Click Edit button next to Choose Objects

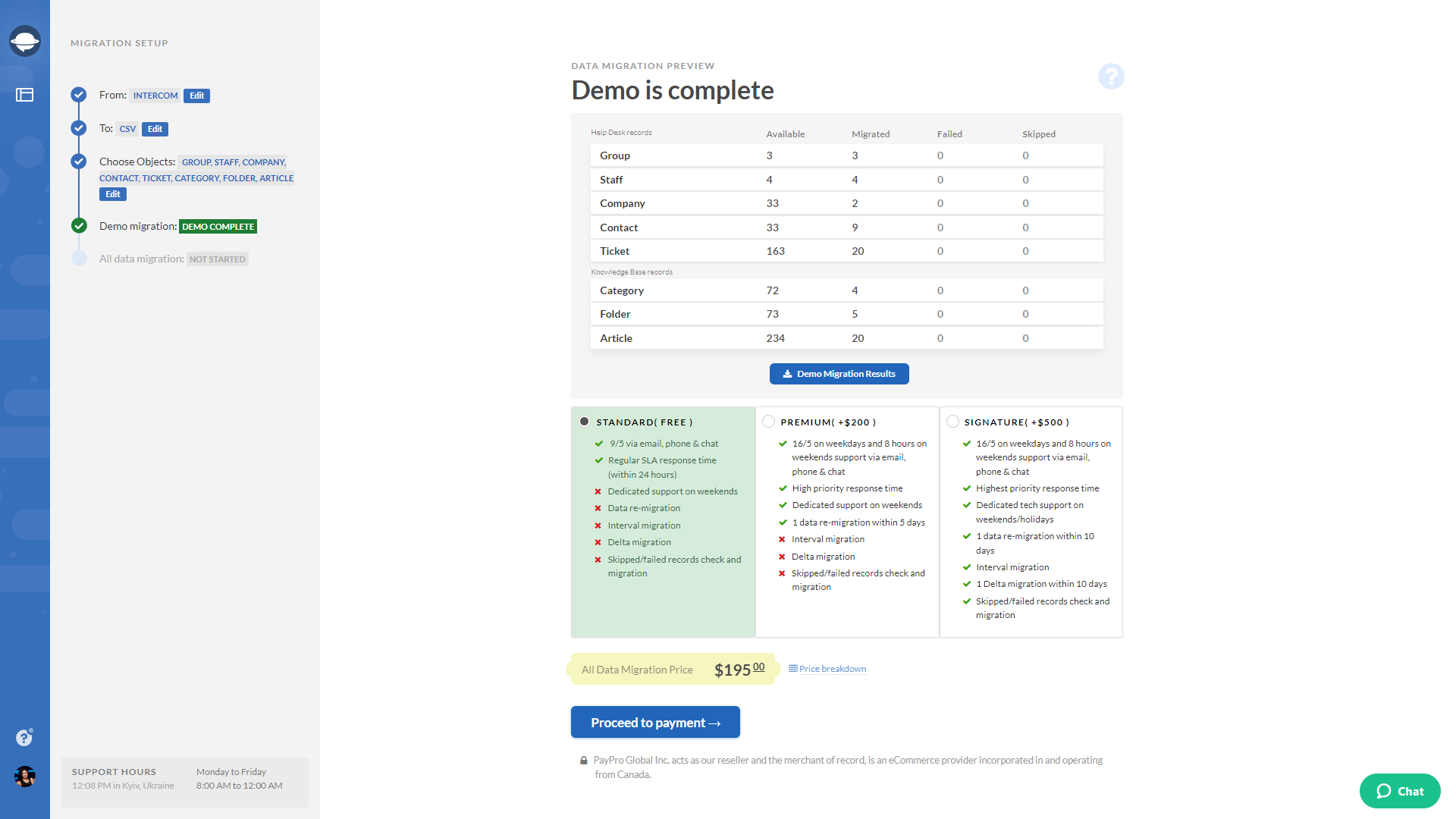[112, 194]
